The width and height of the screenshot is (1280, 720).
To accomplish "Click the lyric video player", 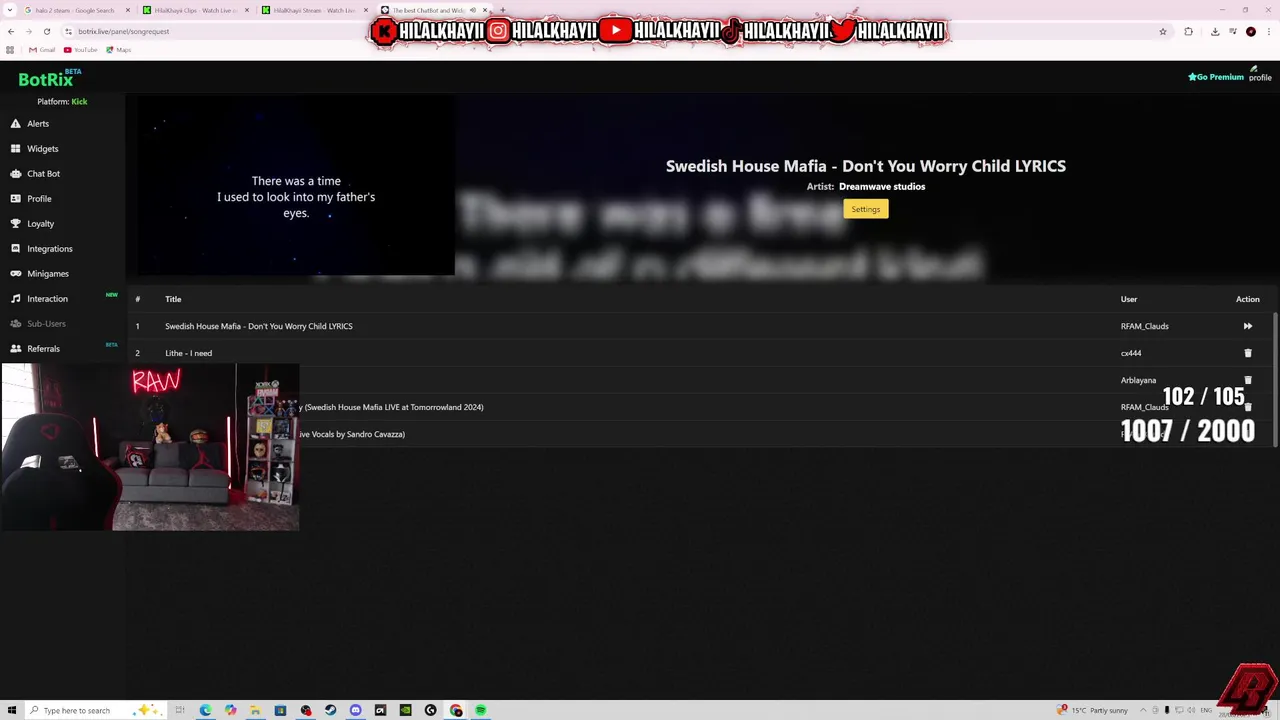I will click(x=296, y=186).
